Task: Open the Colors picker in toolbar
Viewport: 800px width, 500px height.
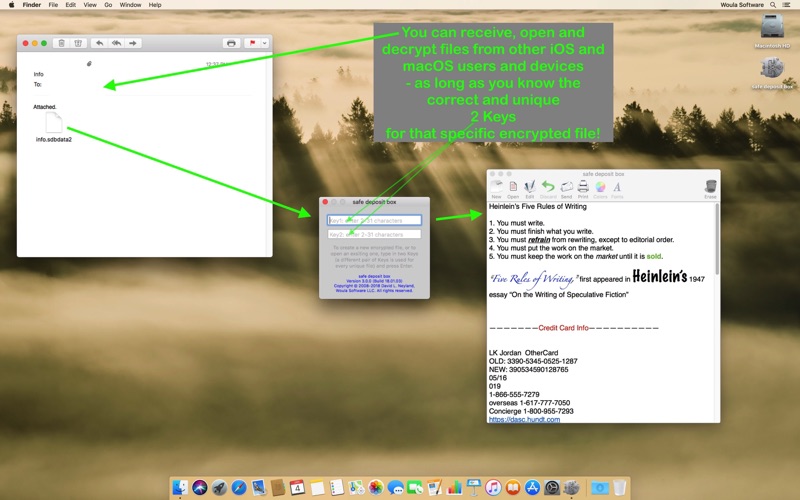Action: 601,187
